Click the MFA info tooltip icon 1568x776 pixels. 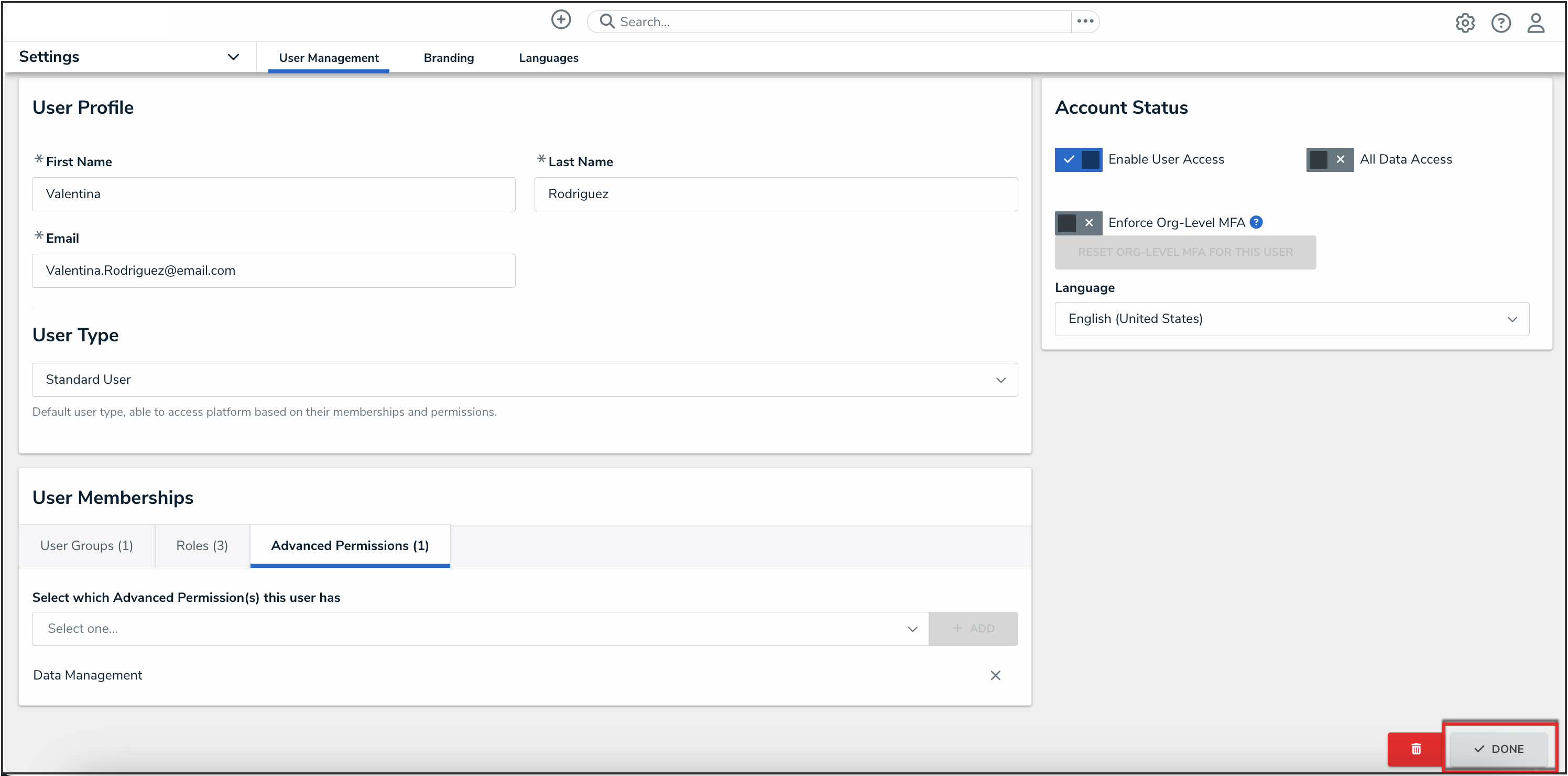click(1256, 222)
